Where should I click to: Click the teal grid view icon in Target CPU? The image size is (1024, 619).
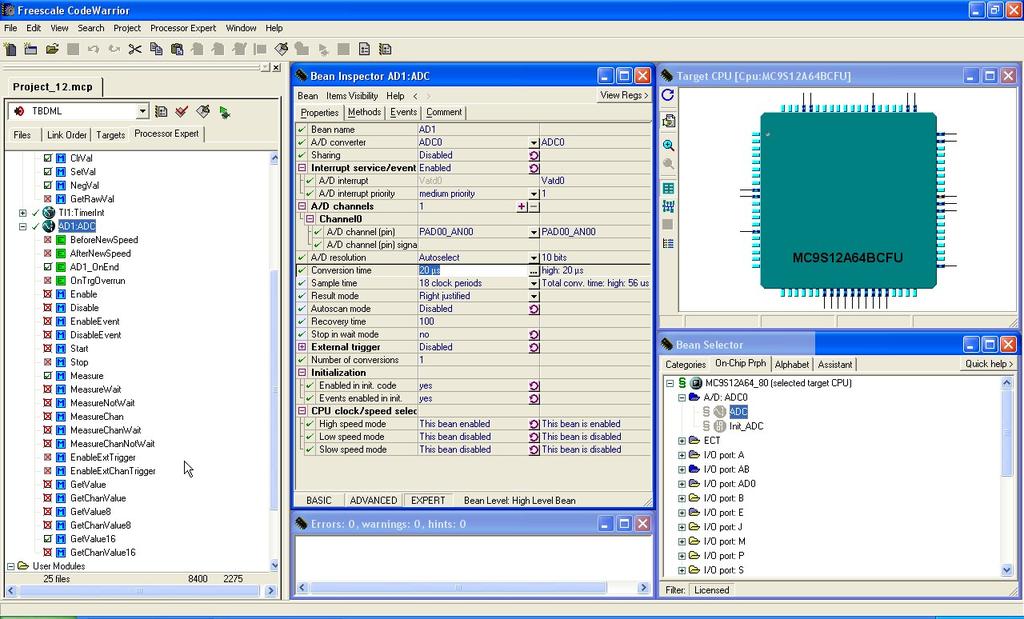[x=668, y=189]
